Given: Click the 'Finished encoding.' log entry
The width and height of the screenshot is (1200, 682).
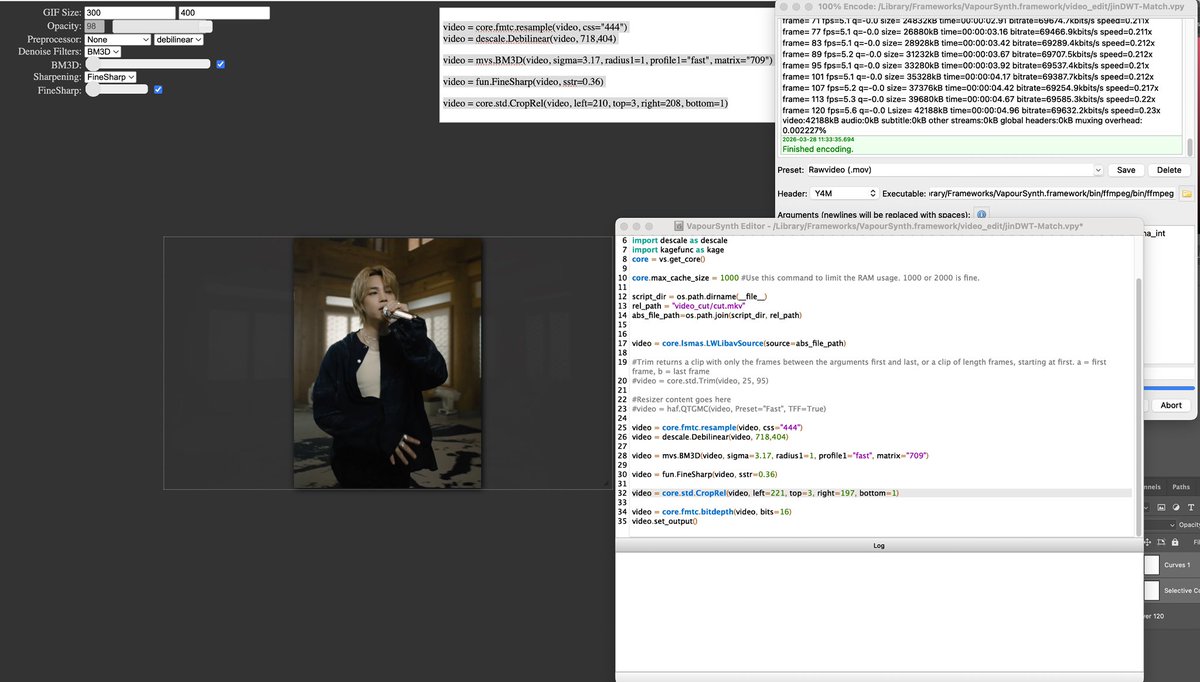Looking at the screenshot, I should pos(818,149).
